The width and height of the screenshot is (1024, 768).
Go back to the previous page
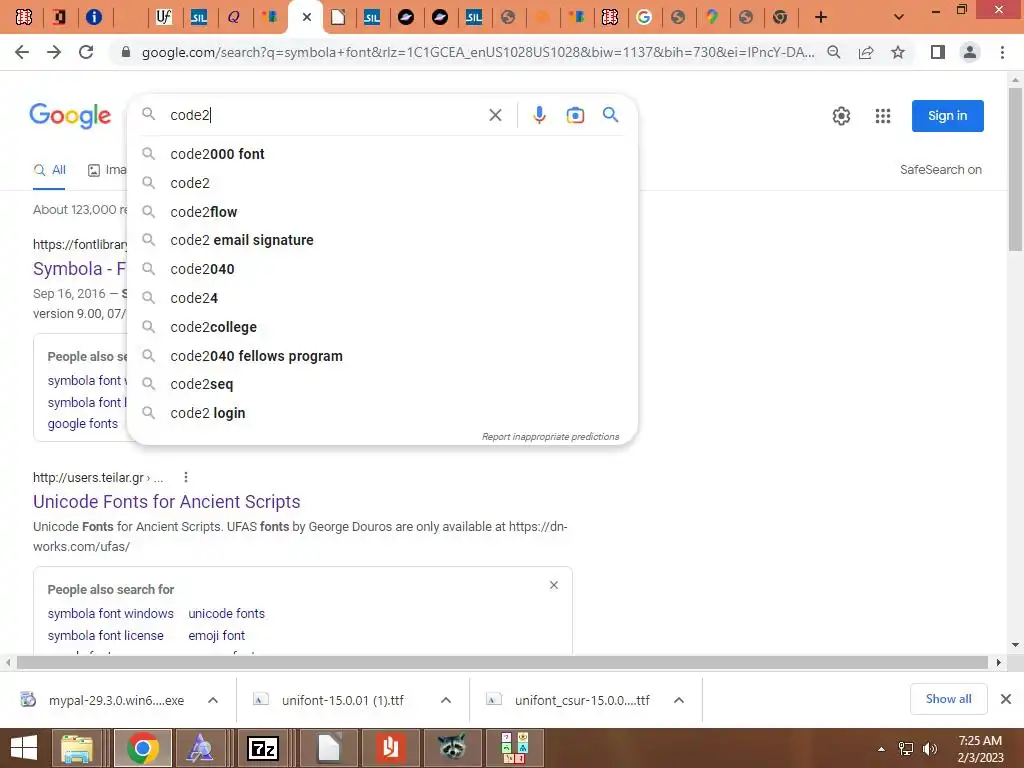point(22,52)
